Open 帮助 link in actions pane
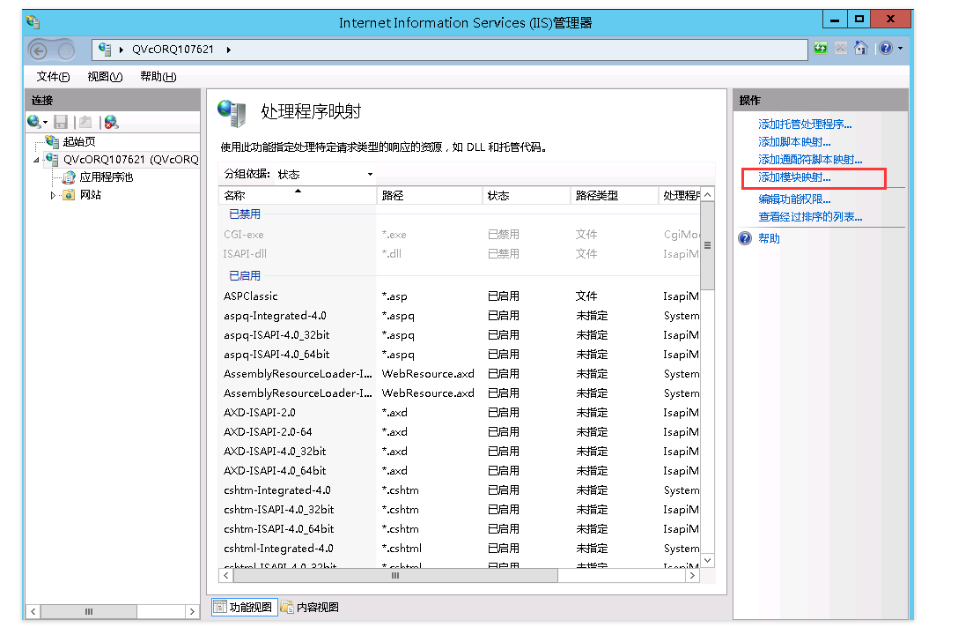 click(769, 239)
